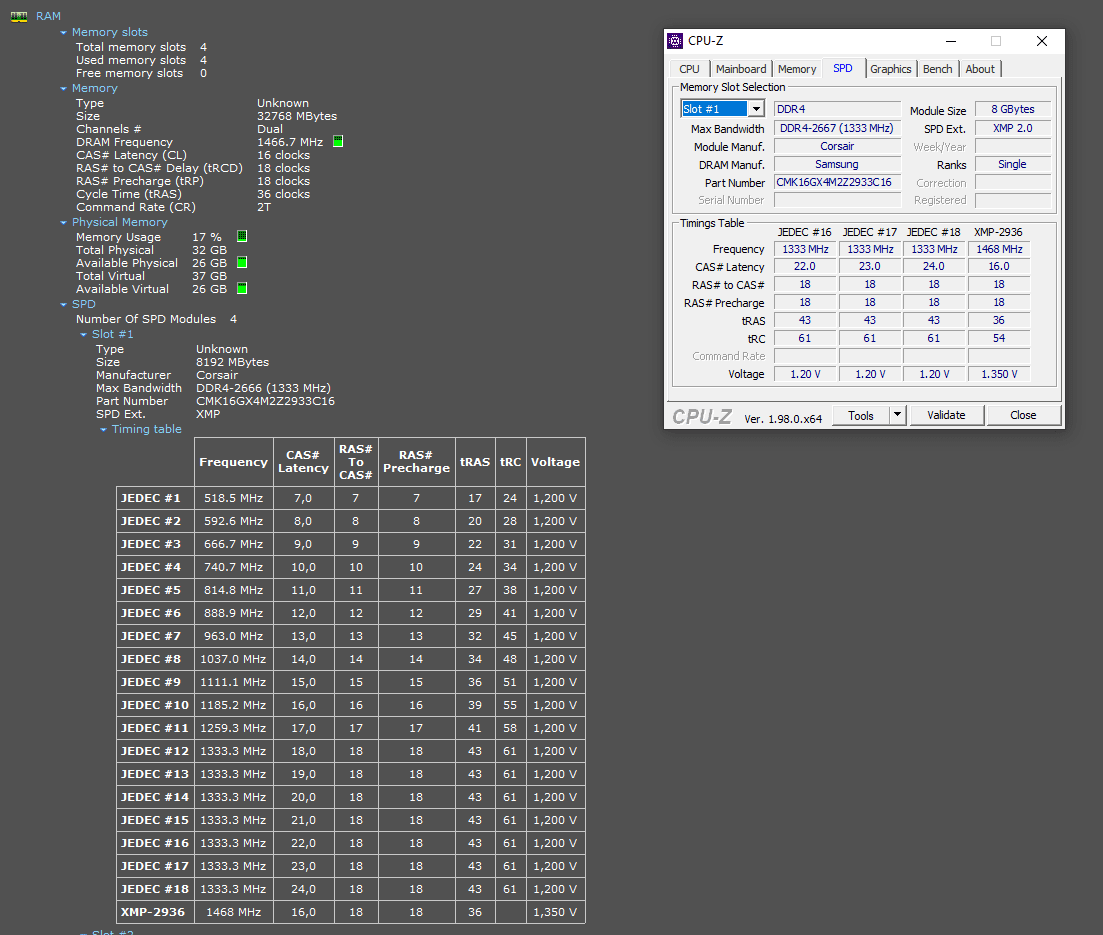
Task: Click the green Available Physical indicator square
Action: [x=242, y=262]
